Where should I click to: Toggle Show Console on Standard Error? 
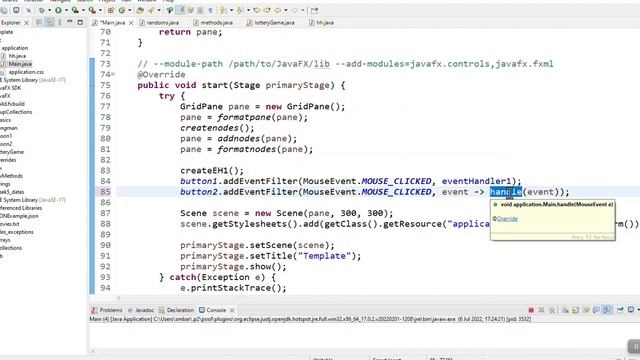click(607, 310)
